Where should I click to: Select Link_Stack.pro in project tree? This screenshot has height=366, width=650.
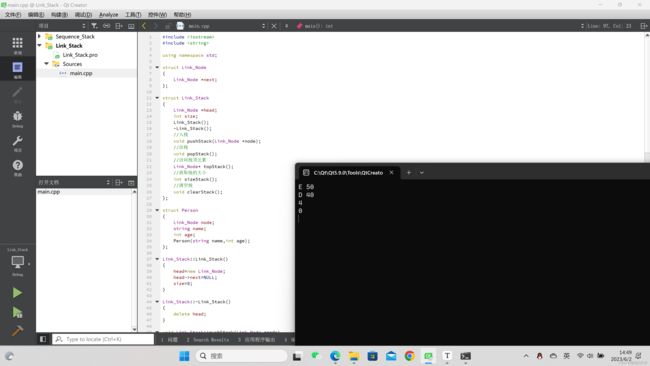coord(80,55)
